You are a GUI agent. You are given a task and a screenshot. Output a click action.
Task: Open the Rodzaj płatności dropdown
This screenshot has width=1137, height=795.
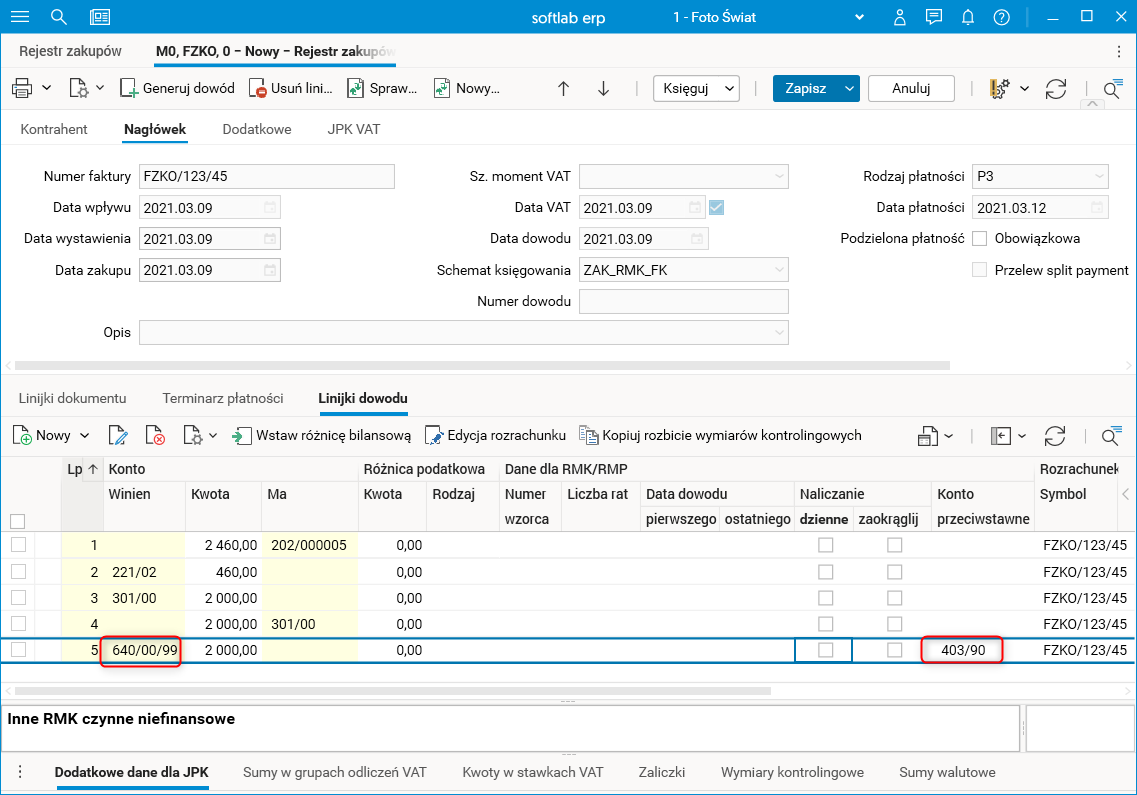pyautogui.click(x=1099, y=177)
